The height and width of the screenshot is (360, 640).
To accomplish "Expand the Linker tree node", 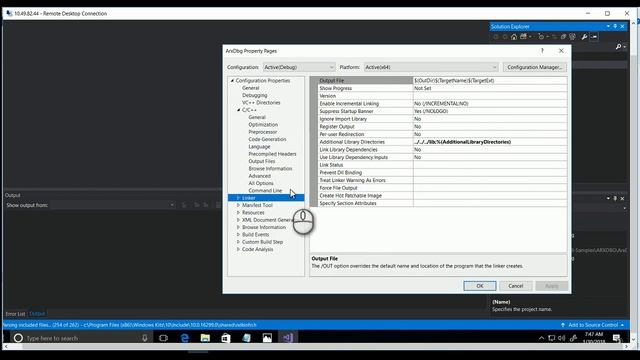I will coord(238,198).
